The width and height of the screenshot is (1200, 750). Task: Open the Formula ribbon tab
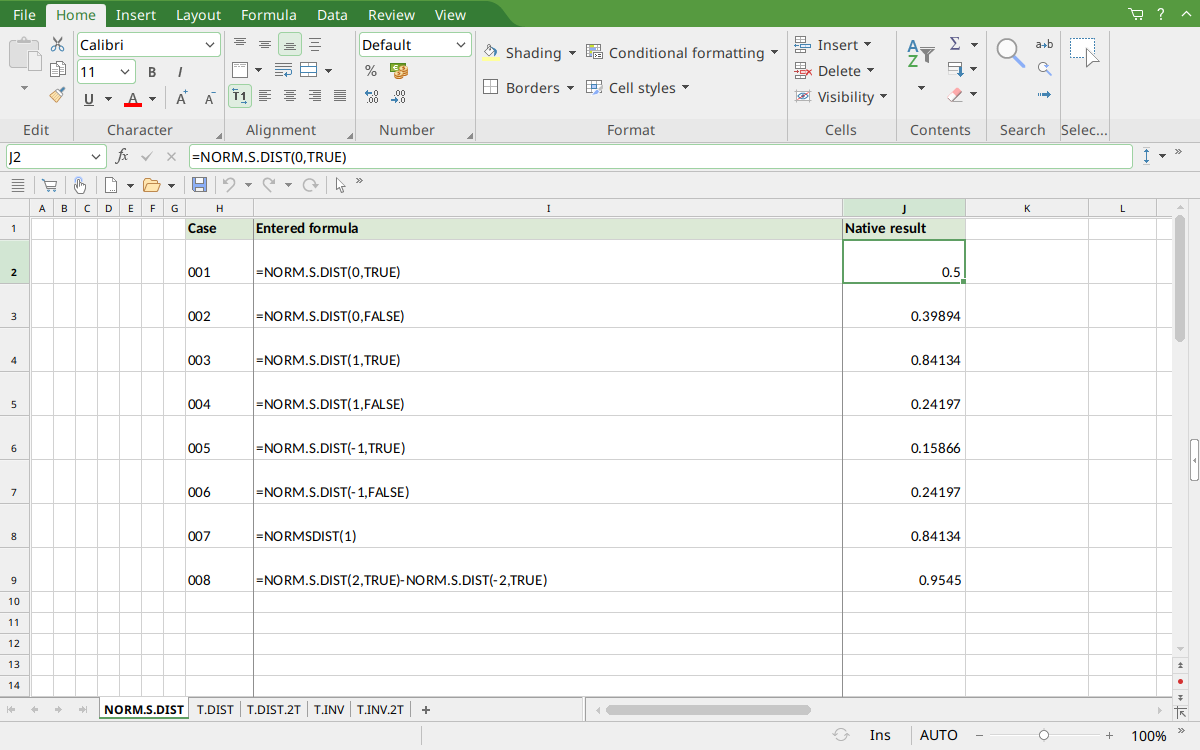click(269, 15)
